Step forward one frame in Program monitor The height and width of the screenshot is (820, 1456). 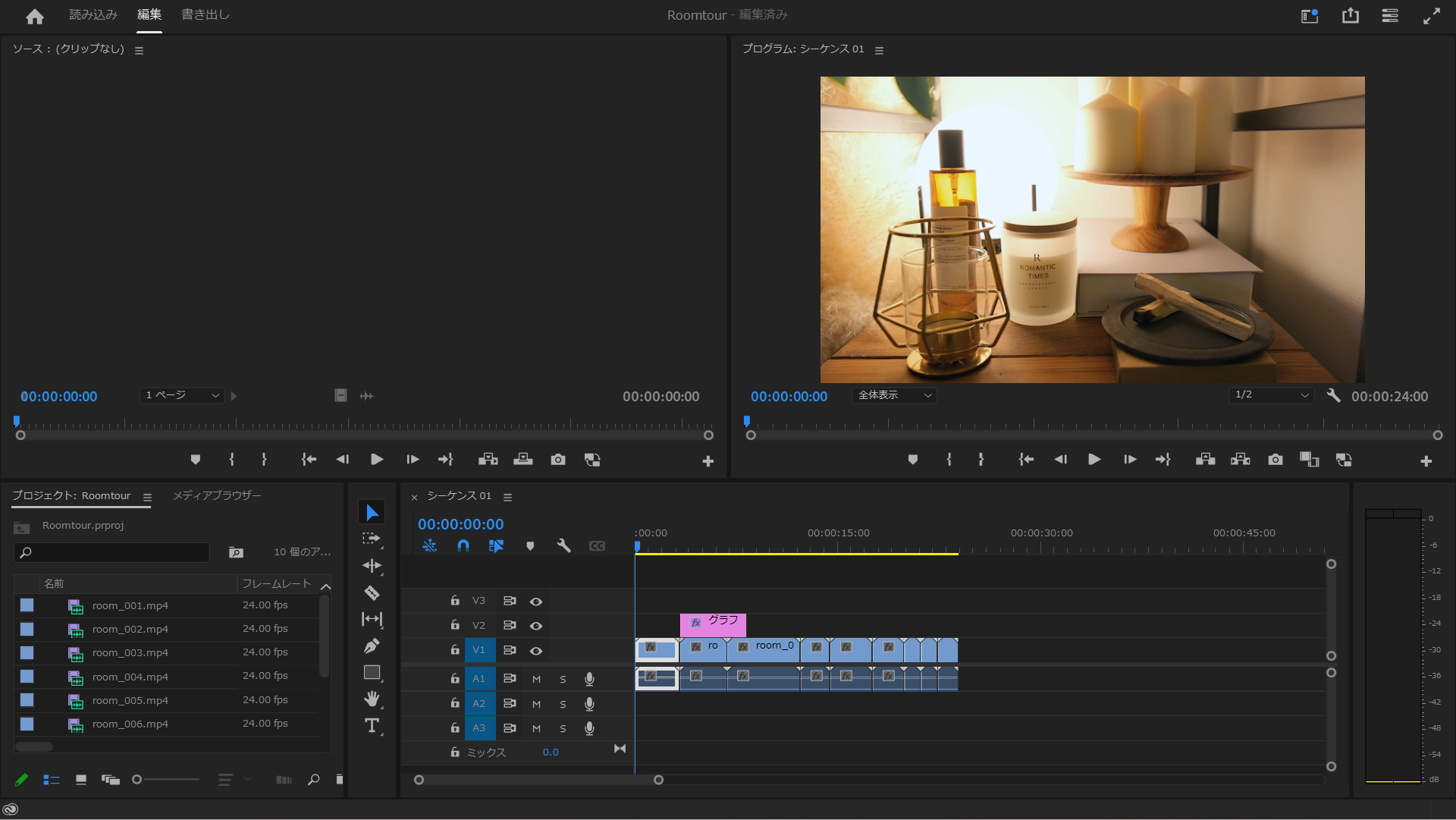click(1130, 460)
